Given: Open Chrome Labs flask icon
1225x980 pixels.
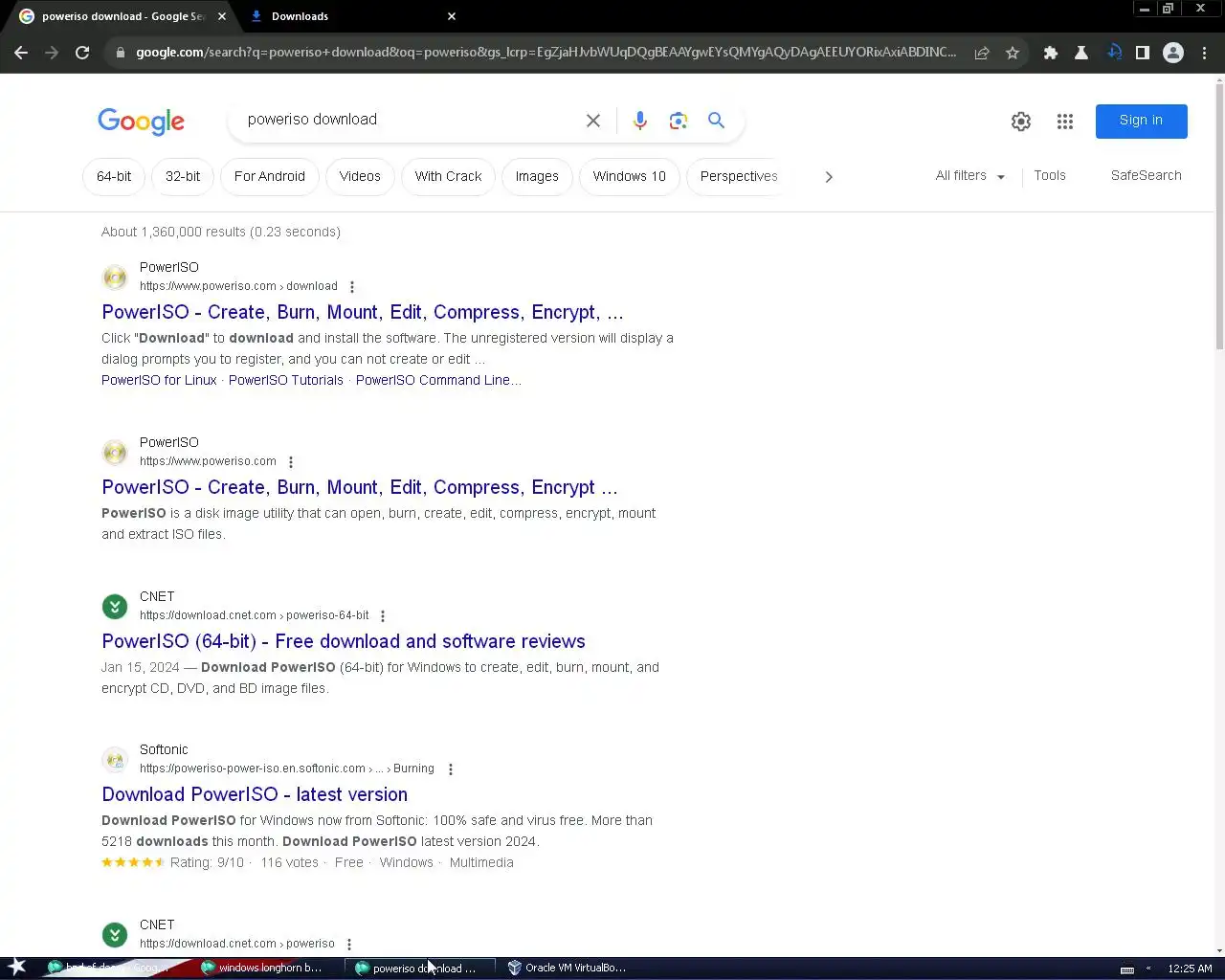Looking at the screenshot, I should pos(1081,53).
